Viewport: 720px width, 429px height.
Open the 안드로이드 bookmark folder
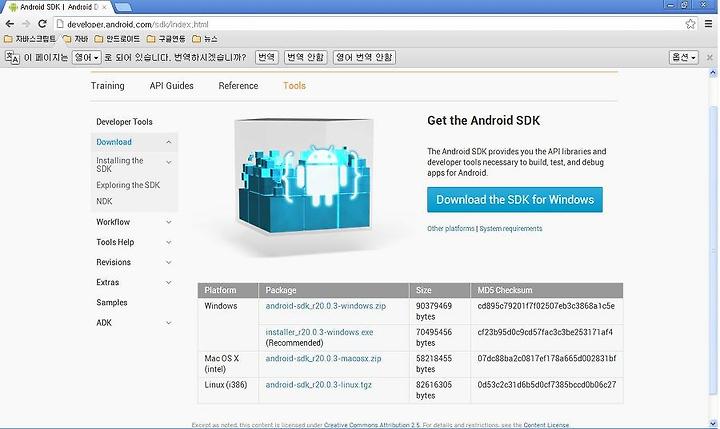click(117, 39)
